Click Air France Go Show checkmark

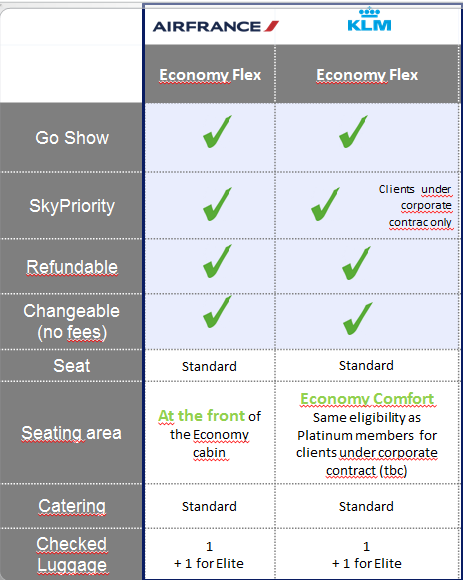pos(217,132)
